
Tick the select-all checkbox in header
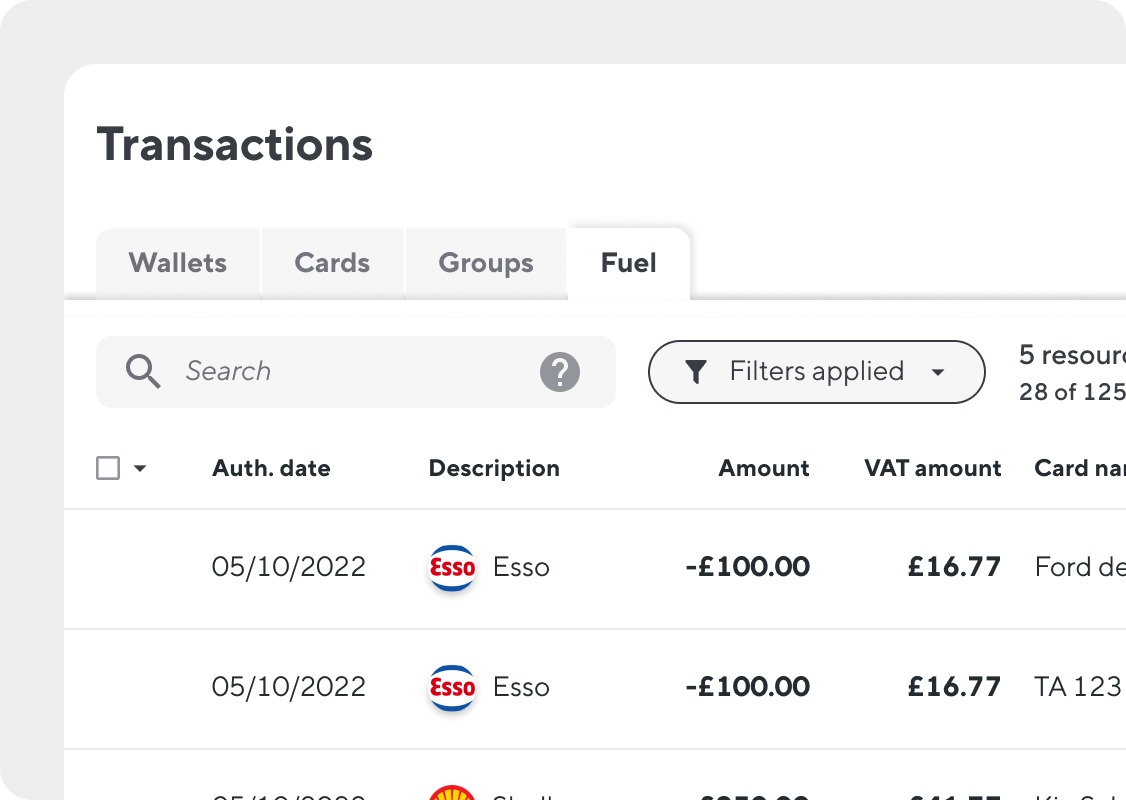(x=108, y=468)
